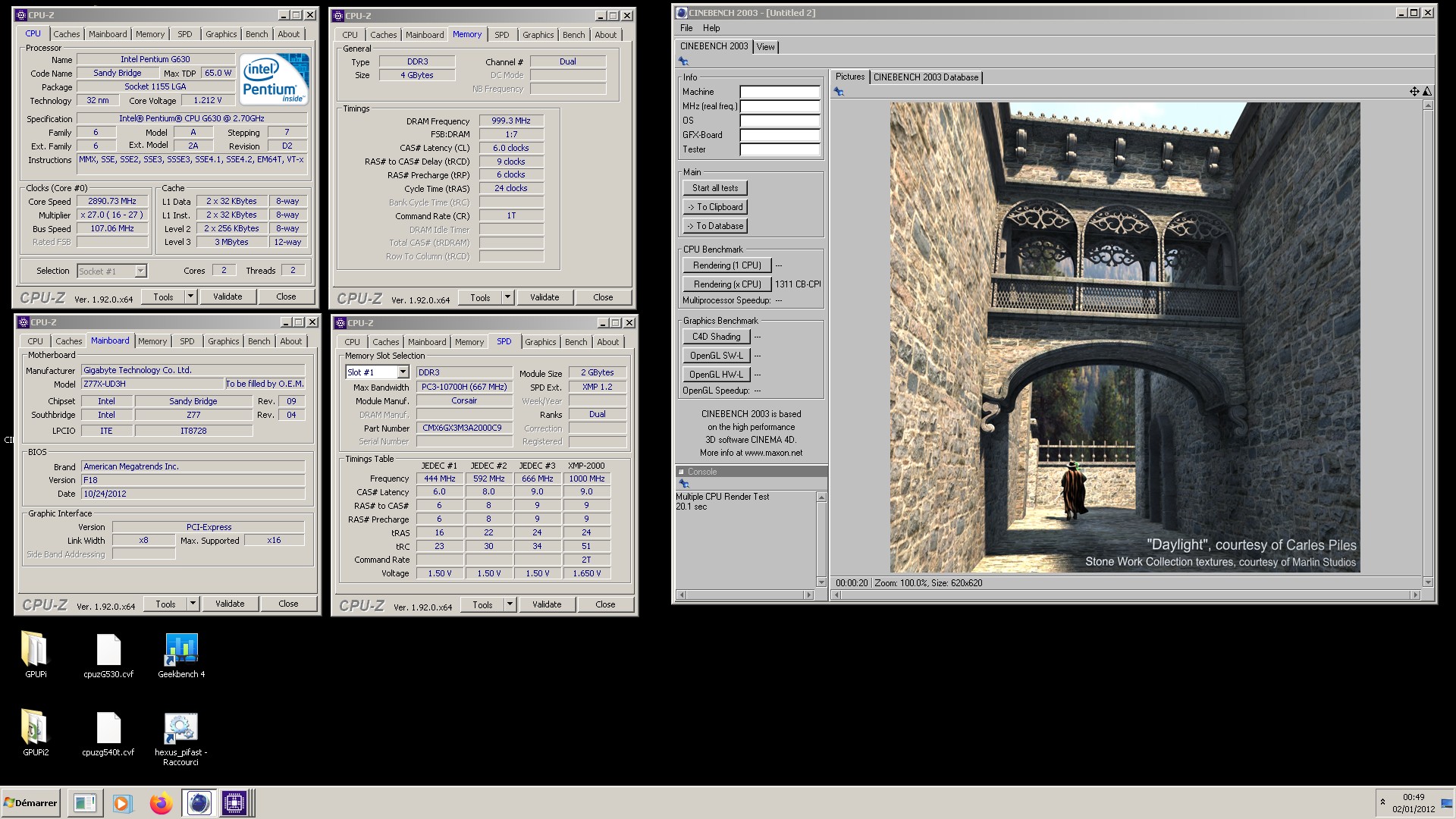Open the Firefox icon in the taskbar
The width and height of the screenshot is (1456, 819).
coord(160,803)
